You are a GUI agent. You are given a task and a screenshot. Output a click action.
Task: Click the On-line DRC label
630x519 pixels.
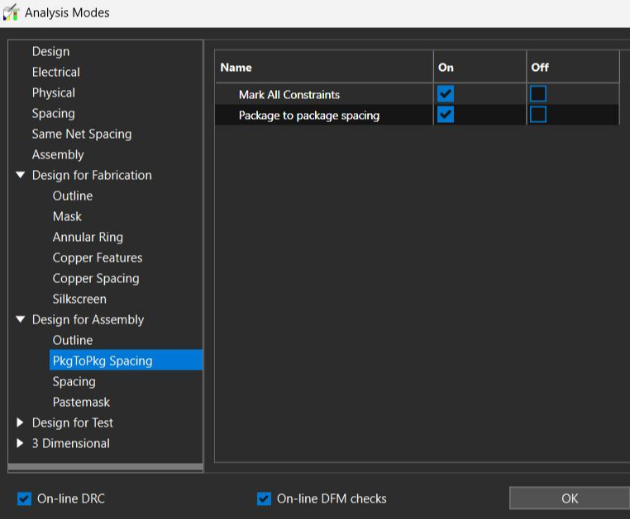(71, 499)
